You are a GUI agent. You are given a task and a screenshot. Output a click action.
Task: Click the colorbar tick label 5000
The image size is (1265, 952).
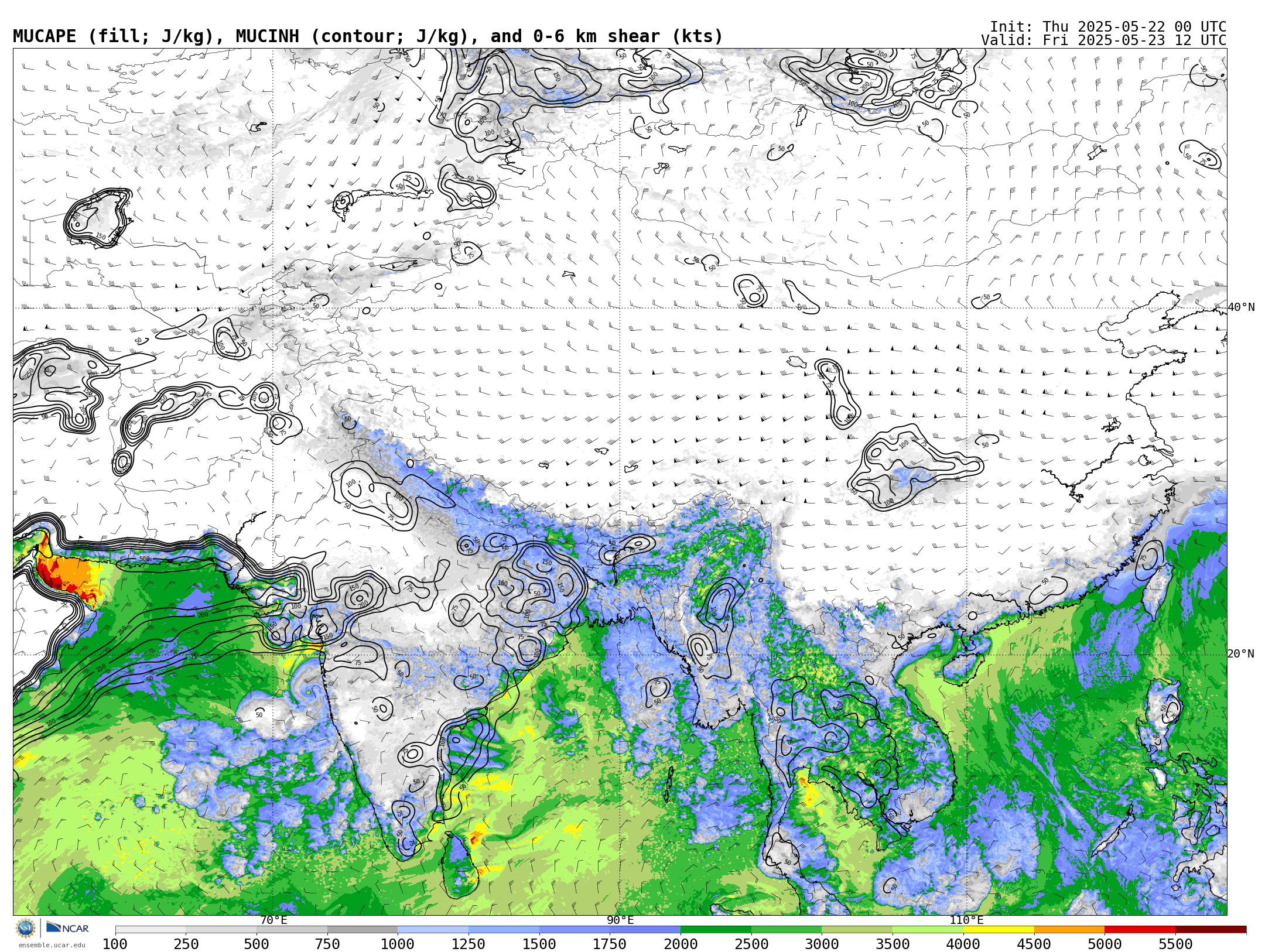coord(1105,944)
